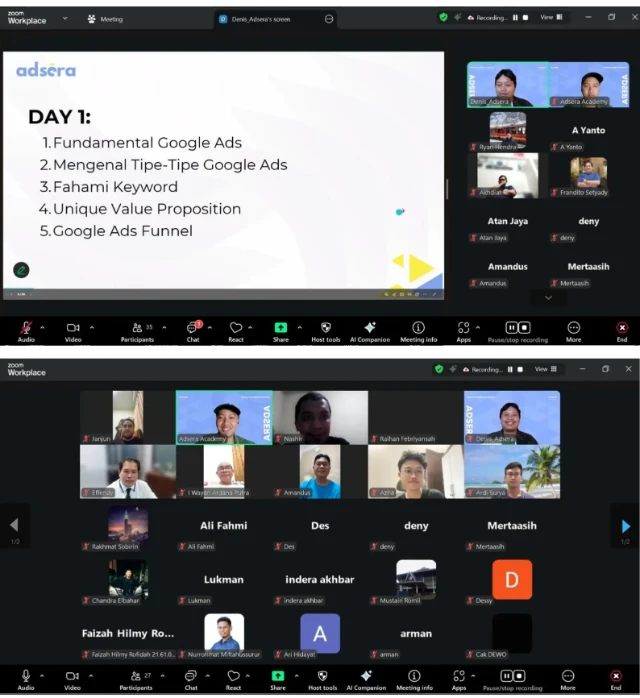Open Host tools in bottom window
The width and height of the screenshot is (640, 698).
[x=323, y=680]
